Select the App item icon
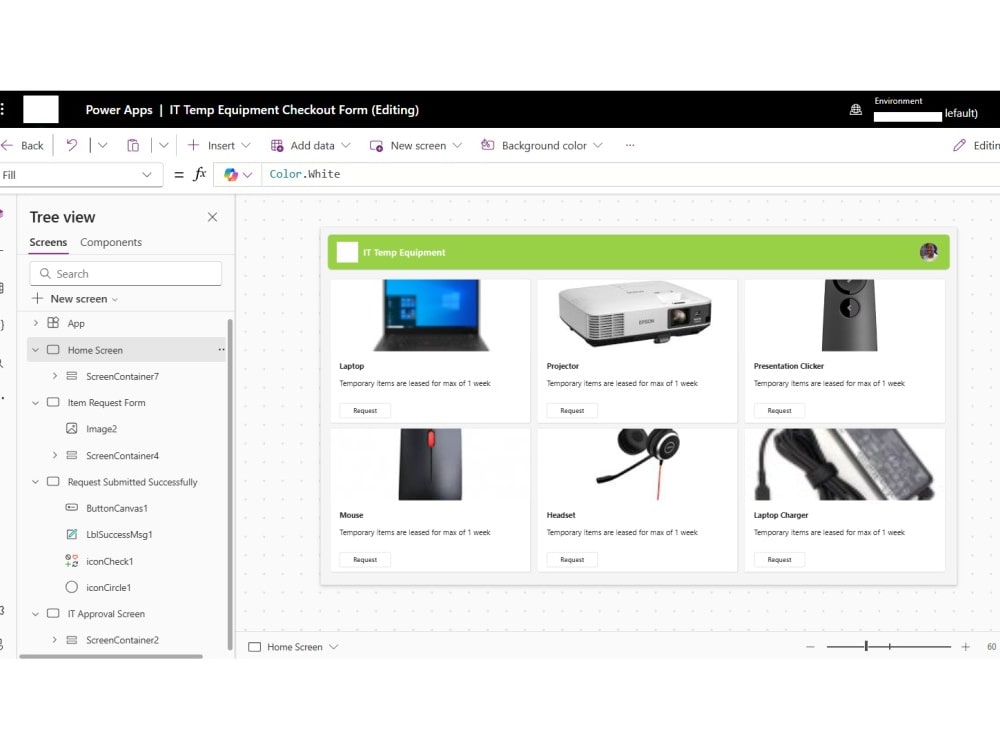Viewport: 1000px width, 750px height. pyautogui.click(x=54, y=323)
